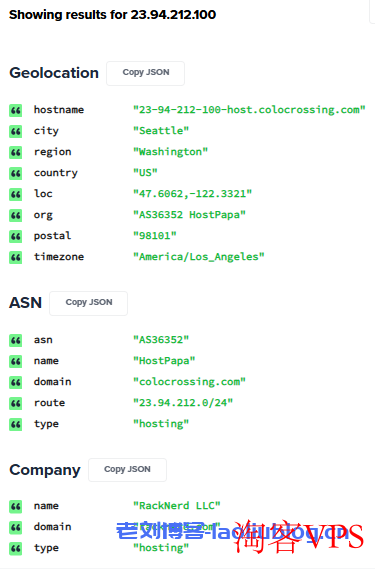Click the green quote icon for country
375x569 pixels.
[16, 173]
